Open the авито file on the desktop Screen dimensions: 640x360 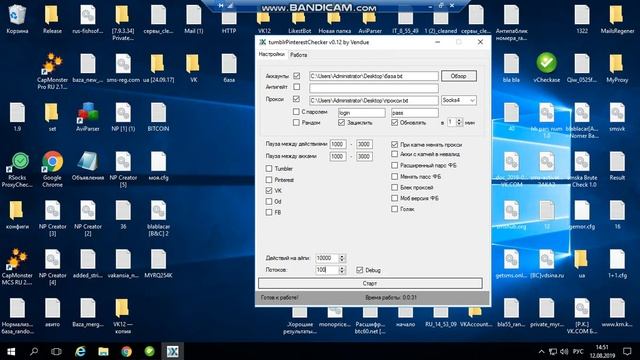point(52,312)
